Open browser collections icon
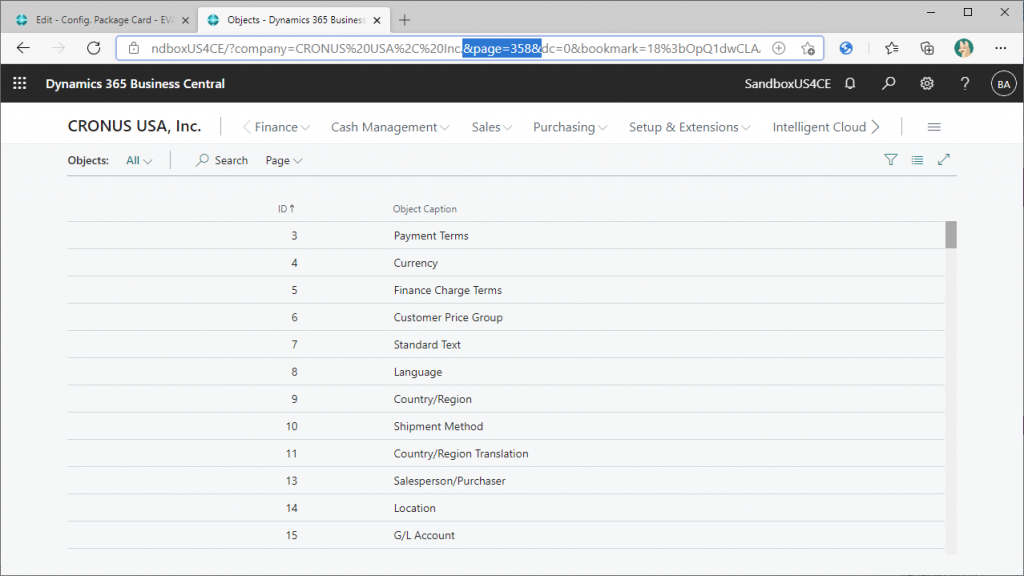1024x576 pixels. tap(927, 48)
